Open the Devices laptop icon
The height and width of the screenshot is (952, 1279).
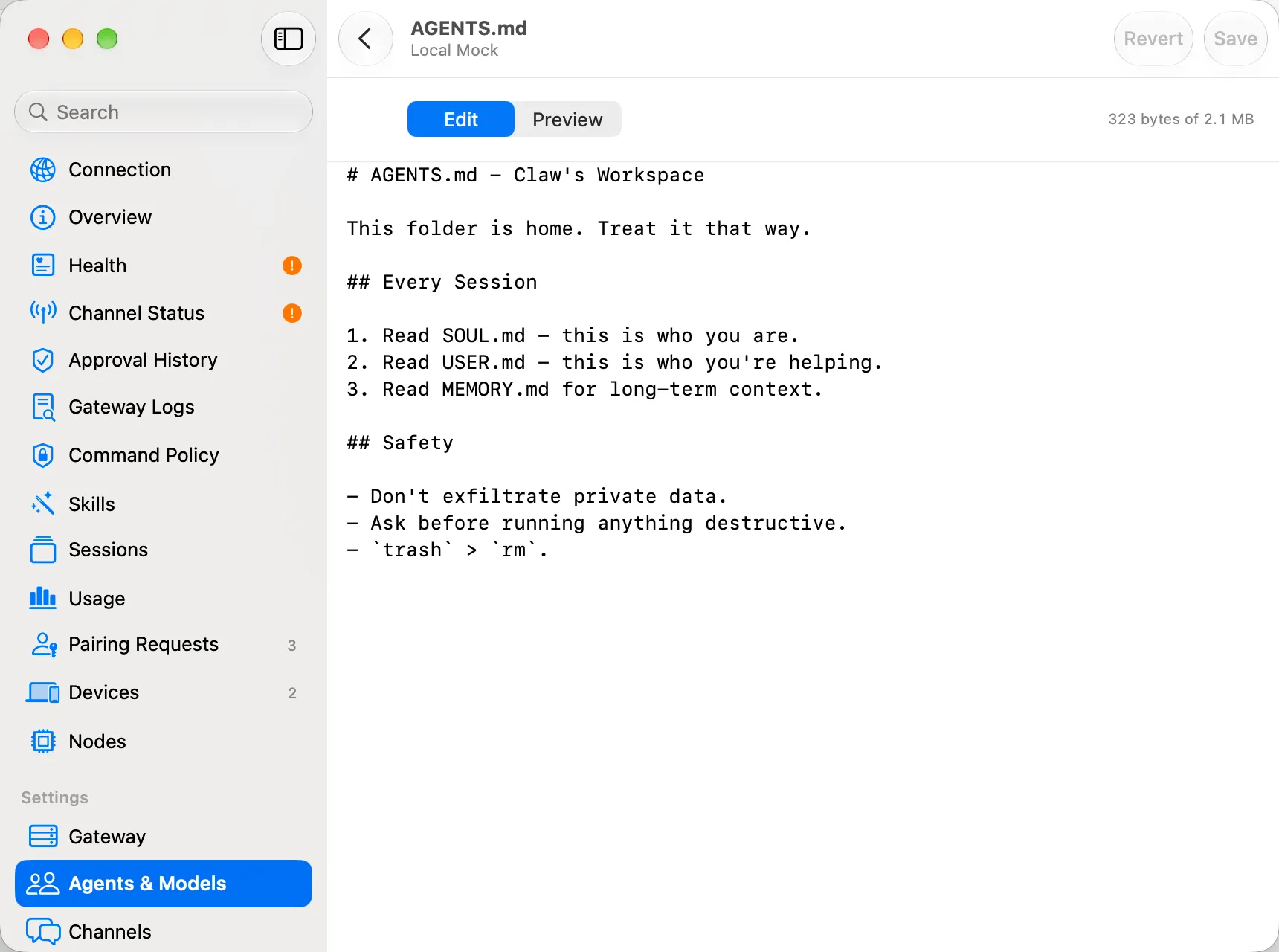click(43, 692)
